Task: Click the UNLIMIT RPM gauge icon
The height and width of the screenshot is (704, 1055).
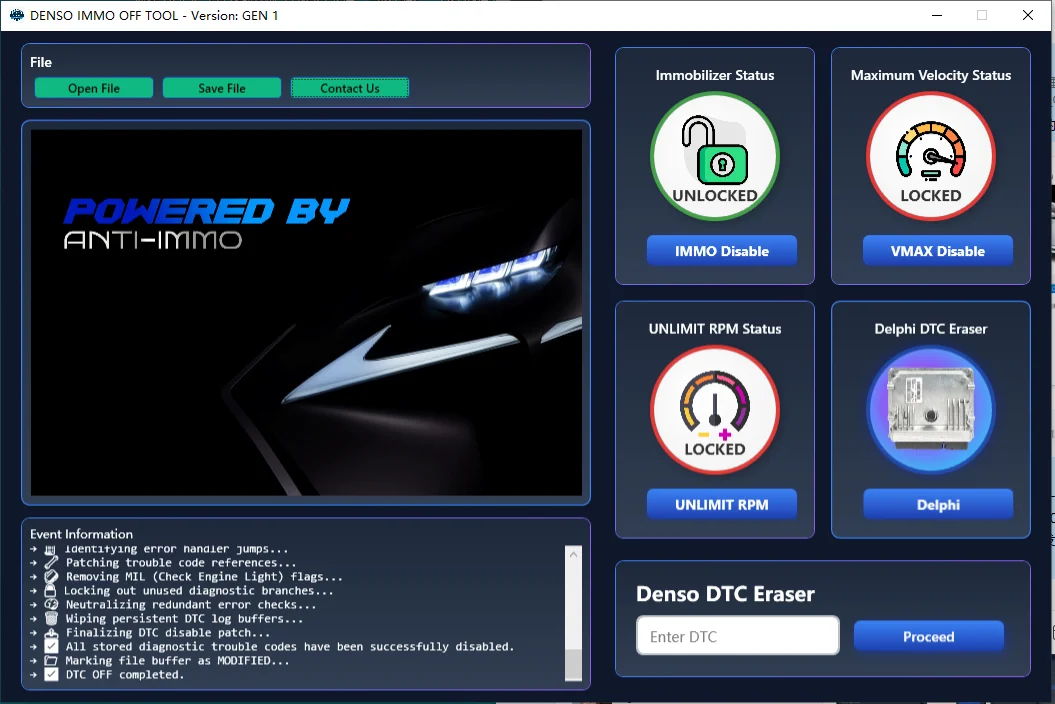Action: click(x=715, y=410)
